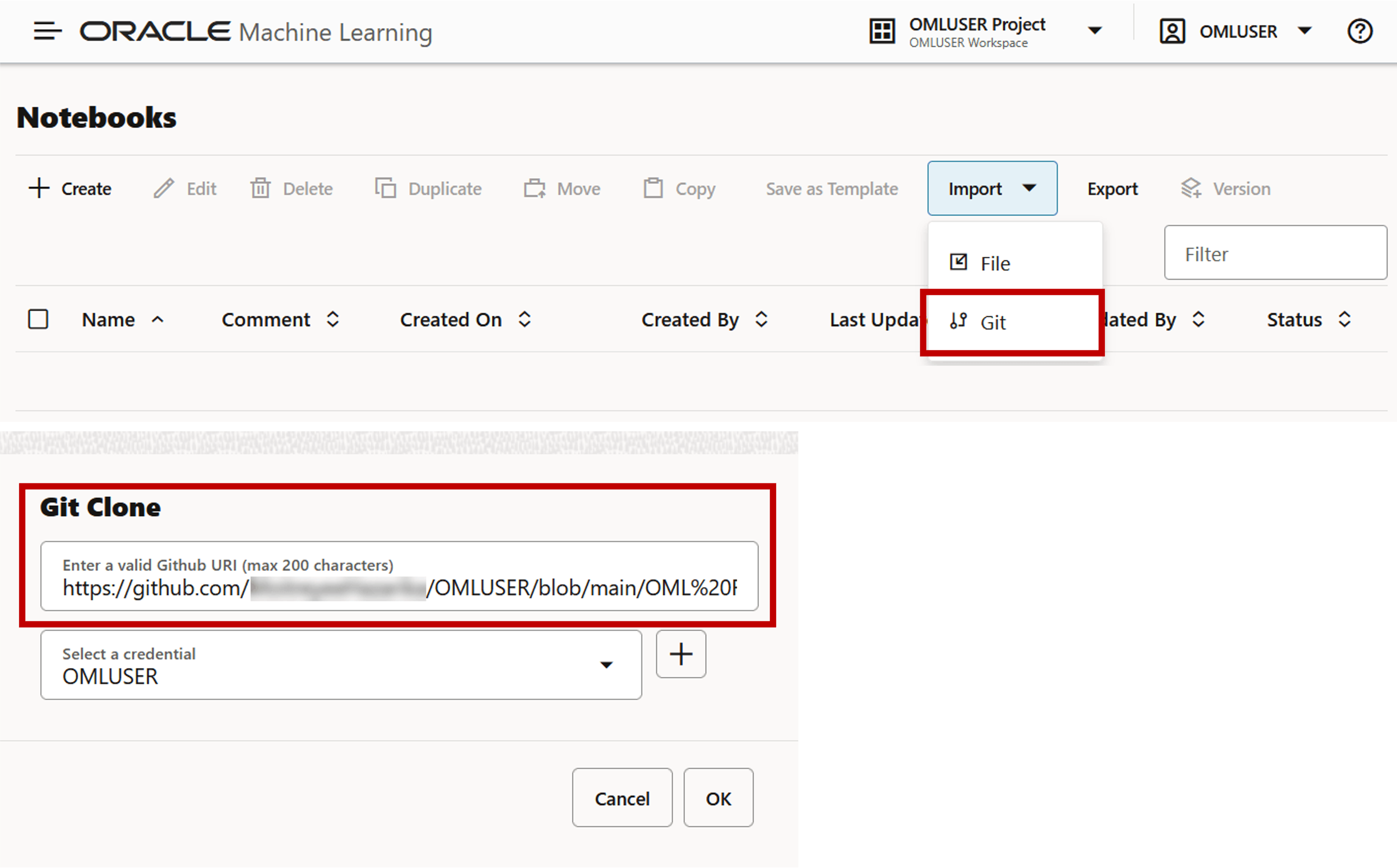The width and height of the screenshot is (1397, 868).
Task: Click the Duplicate notebook icon
Action: [x=386, y=188]
